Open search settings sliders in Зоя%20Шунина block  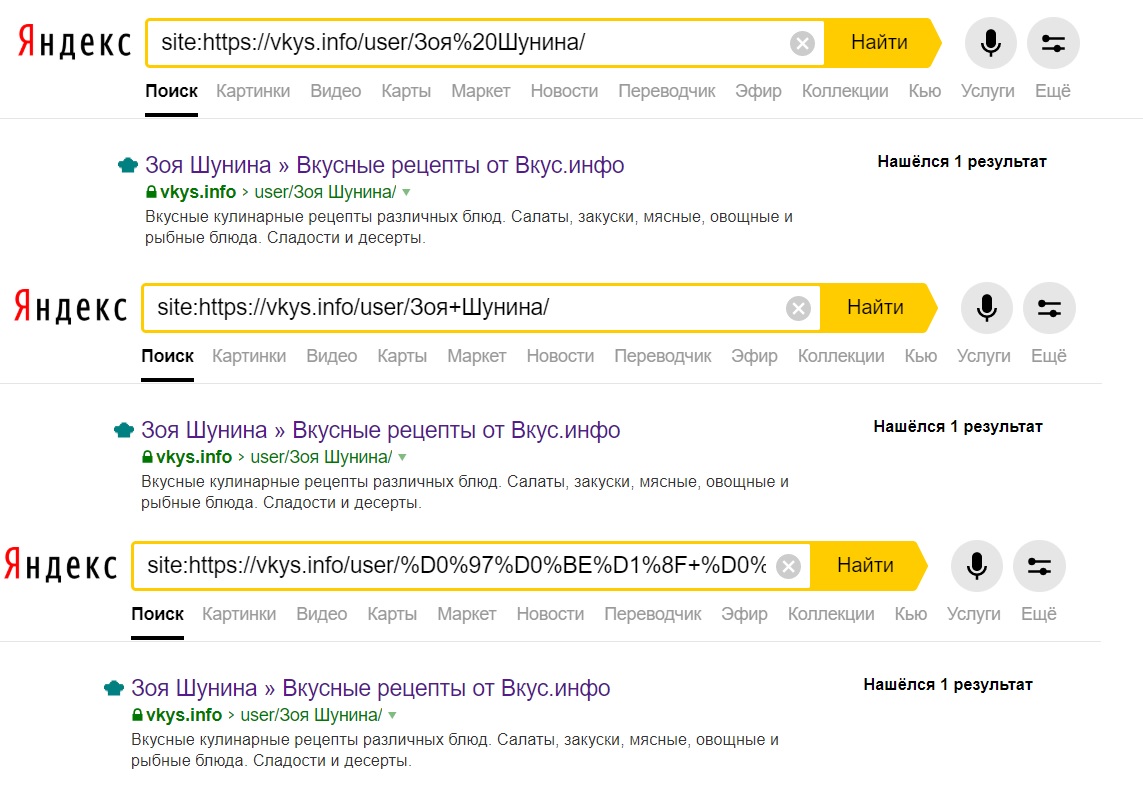pos(1053,43)
